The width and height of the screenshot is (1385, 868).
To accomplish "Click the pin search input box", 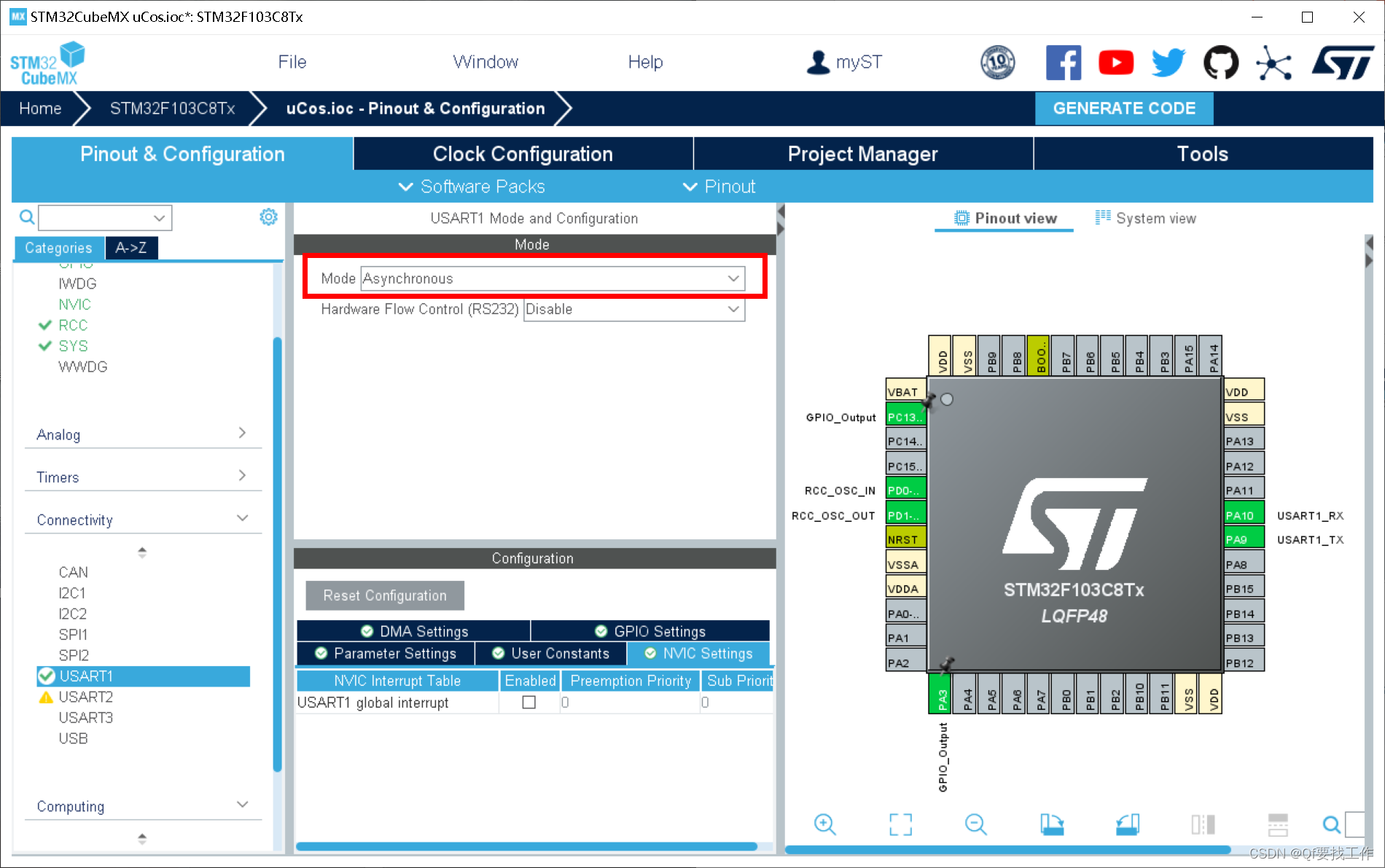I will pyautogui.click(x=1354, y=824).
